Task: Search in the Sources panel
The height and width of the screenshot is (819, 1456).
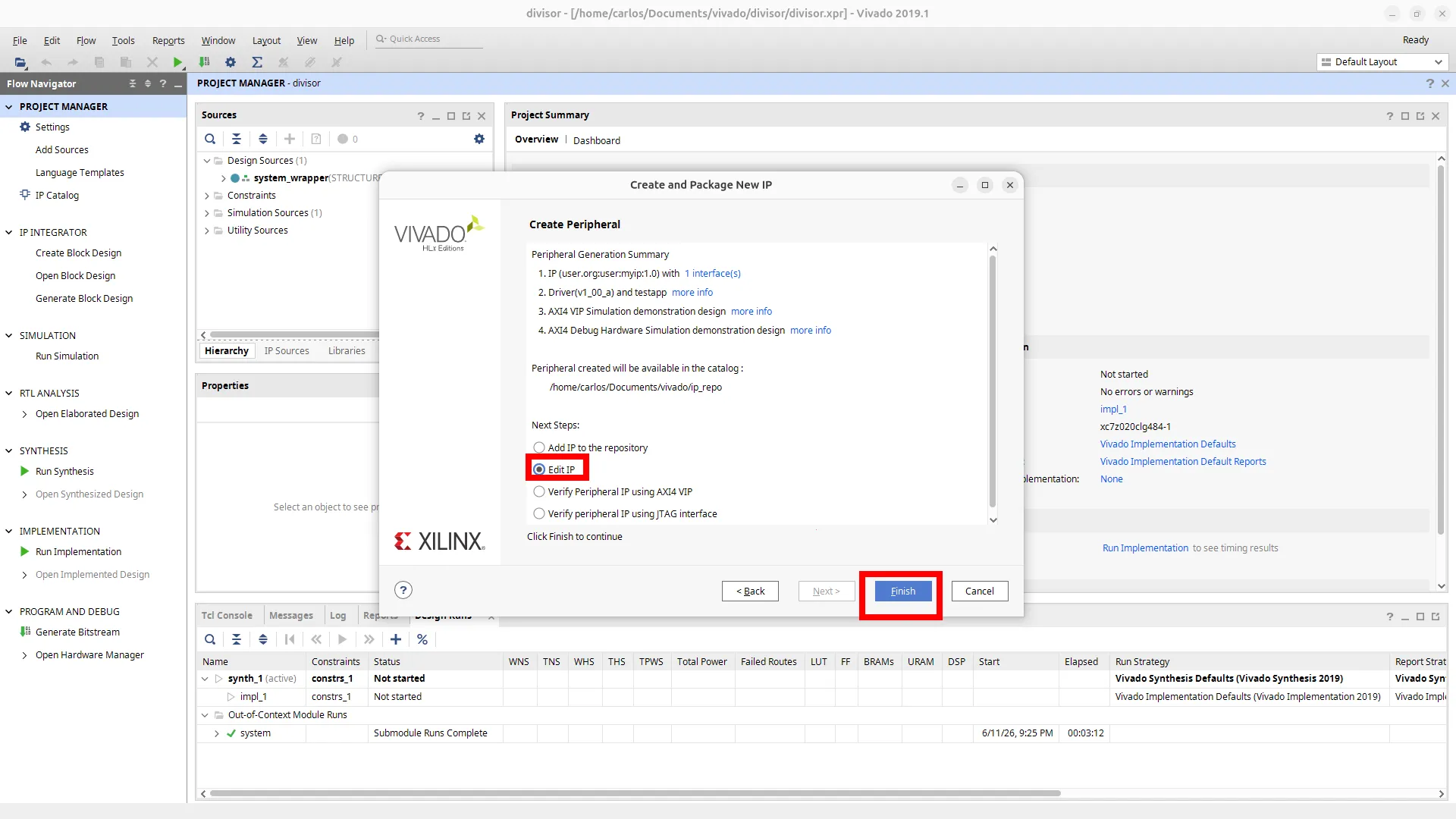Action: click(x=210, y=139)
